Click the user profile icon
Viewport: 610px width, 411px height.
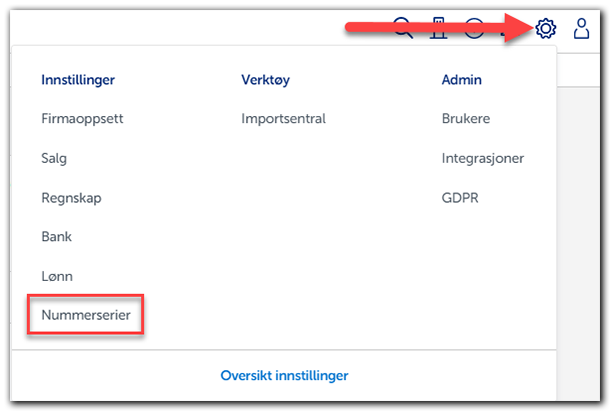(581, 29)
